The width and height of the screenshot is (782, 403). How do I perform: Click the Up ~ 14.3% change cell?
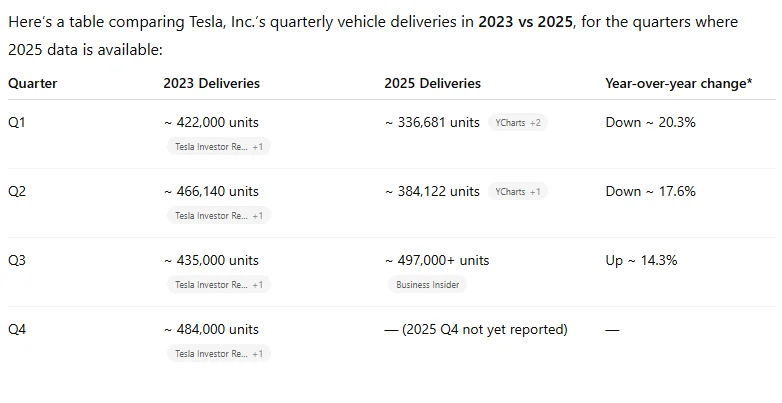pos(641,260)
